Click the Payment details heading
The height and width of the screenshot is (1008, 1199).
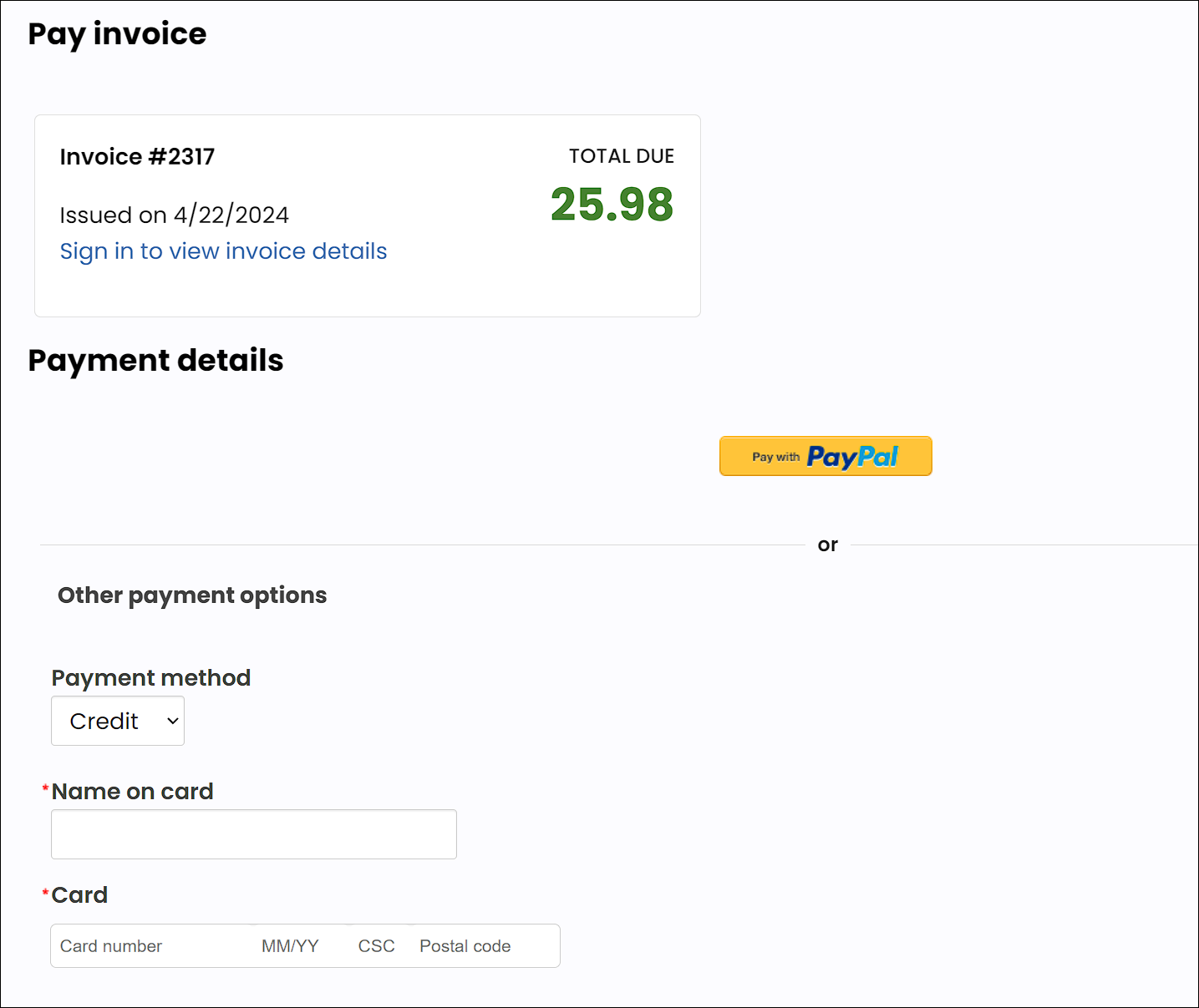tap(155, 361)
